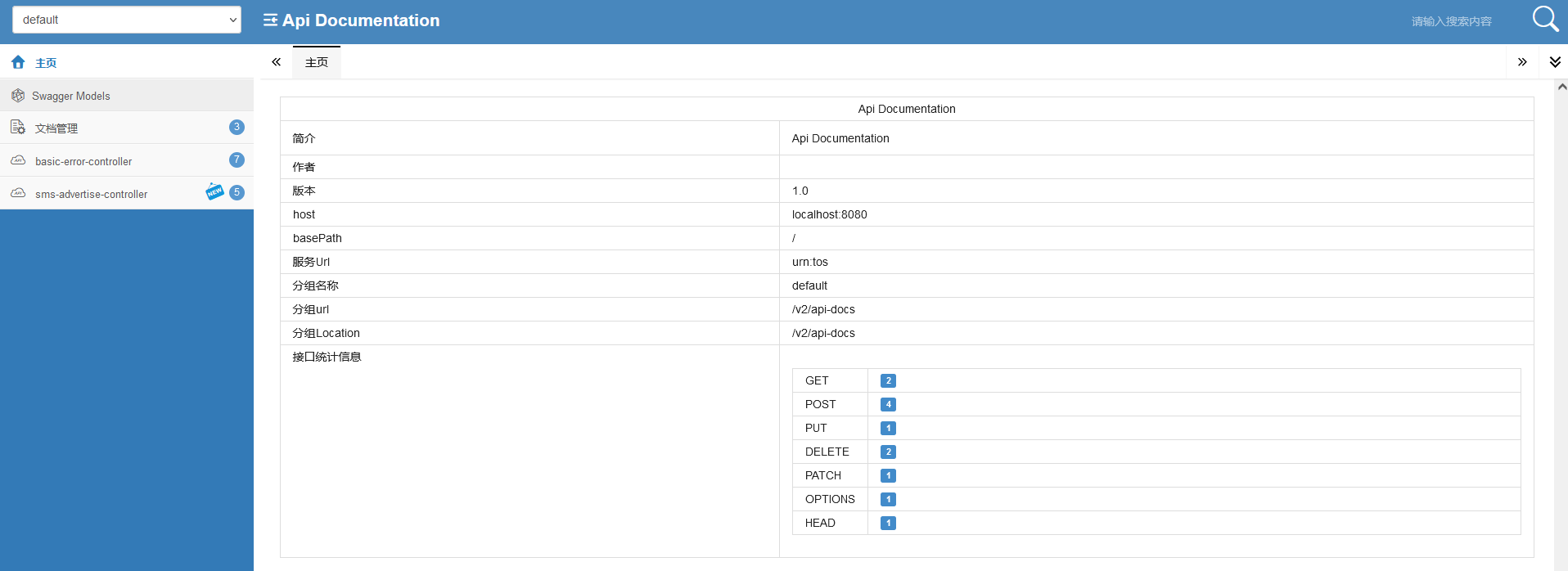Click the badge 3 next to 文档管理
Image resolution: width=1568 pixels, height=571 pixels.
pos(237,127)
